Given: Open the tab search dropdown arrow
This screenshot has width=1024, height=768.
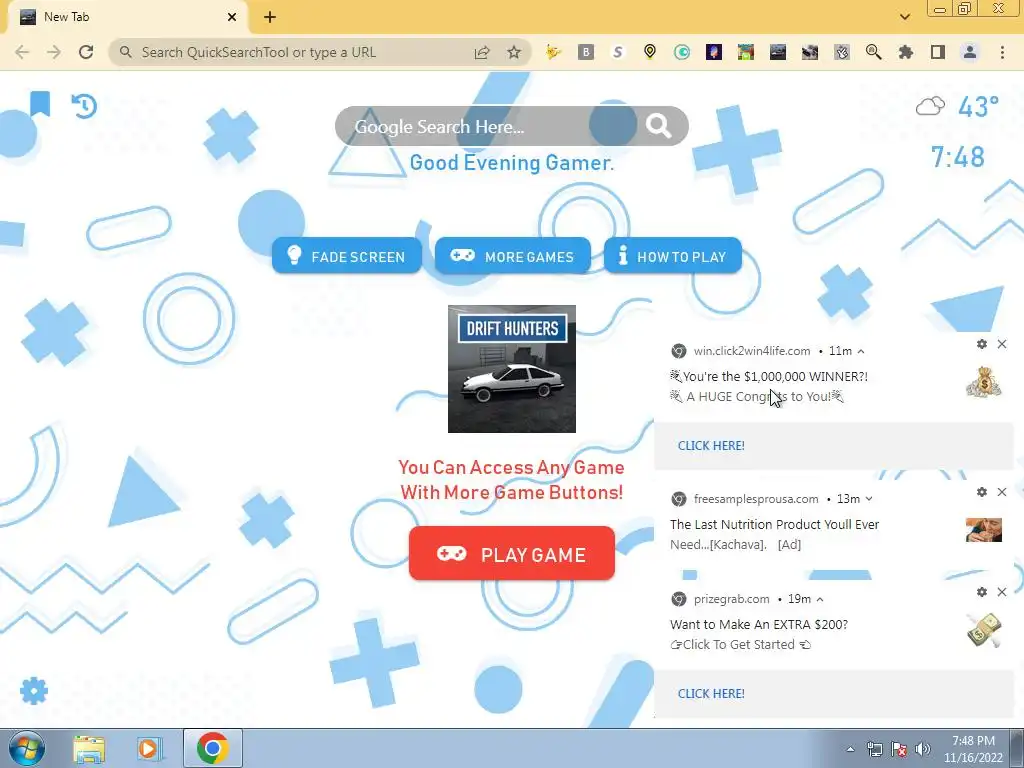Looking at the screenshot, I should [x=904, y=17].
